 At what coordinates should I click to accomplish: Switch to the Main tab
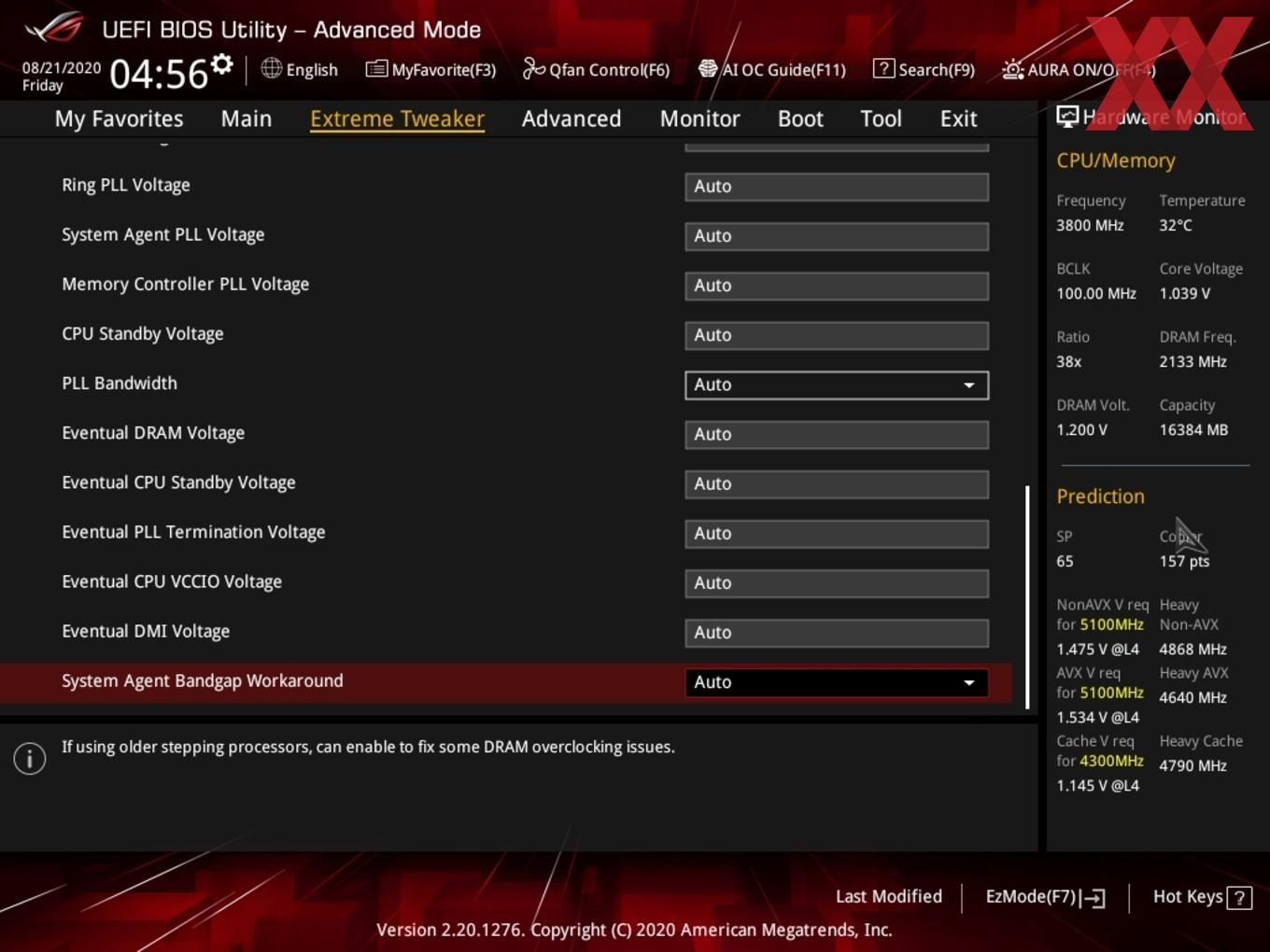247,119
